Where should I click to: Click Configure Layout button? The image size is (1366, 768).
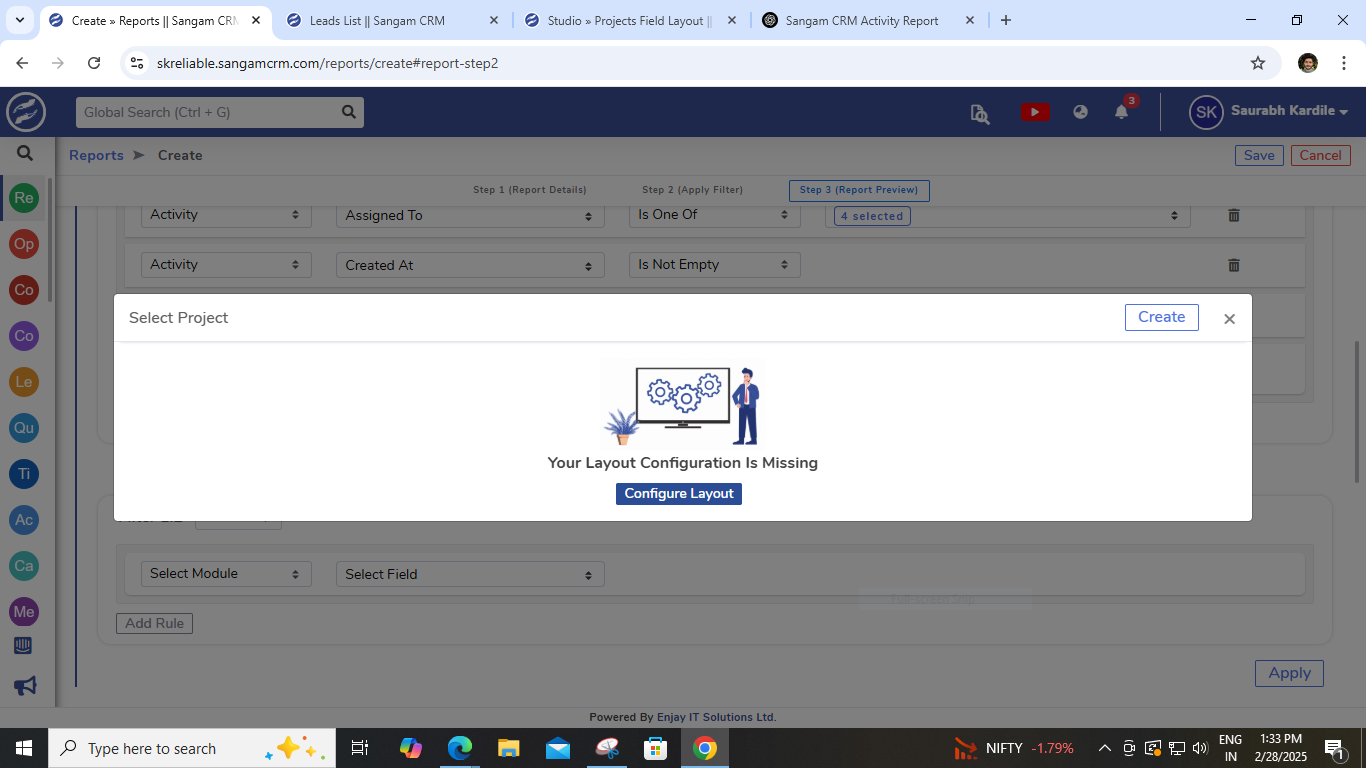point(679,494)
